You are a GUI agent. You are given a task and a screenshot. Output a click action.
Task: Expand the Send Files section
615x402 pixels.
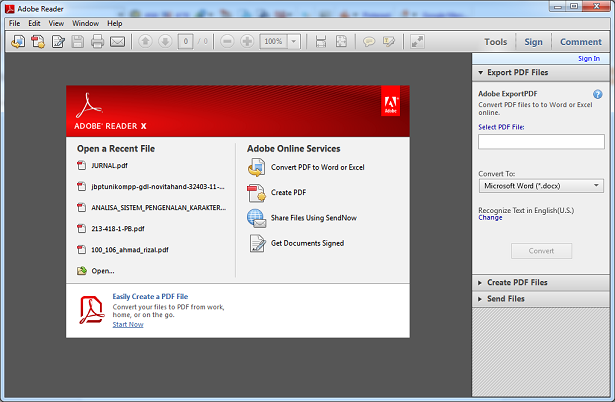(480, 299)
